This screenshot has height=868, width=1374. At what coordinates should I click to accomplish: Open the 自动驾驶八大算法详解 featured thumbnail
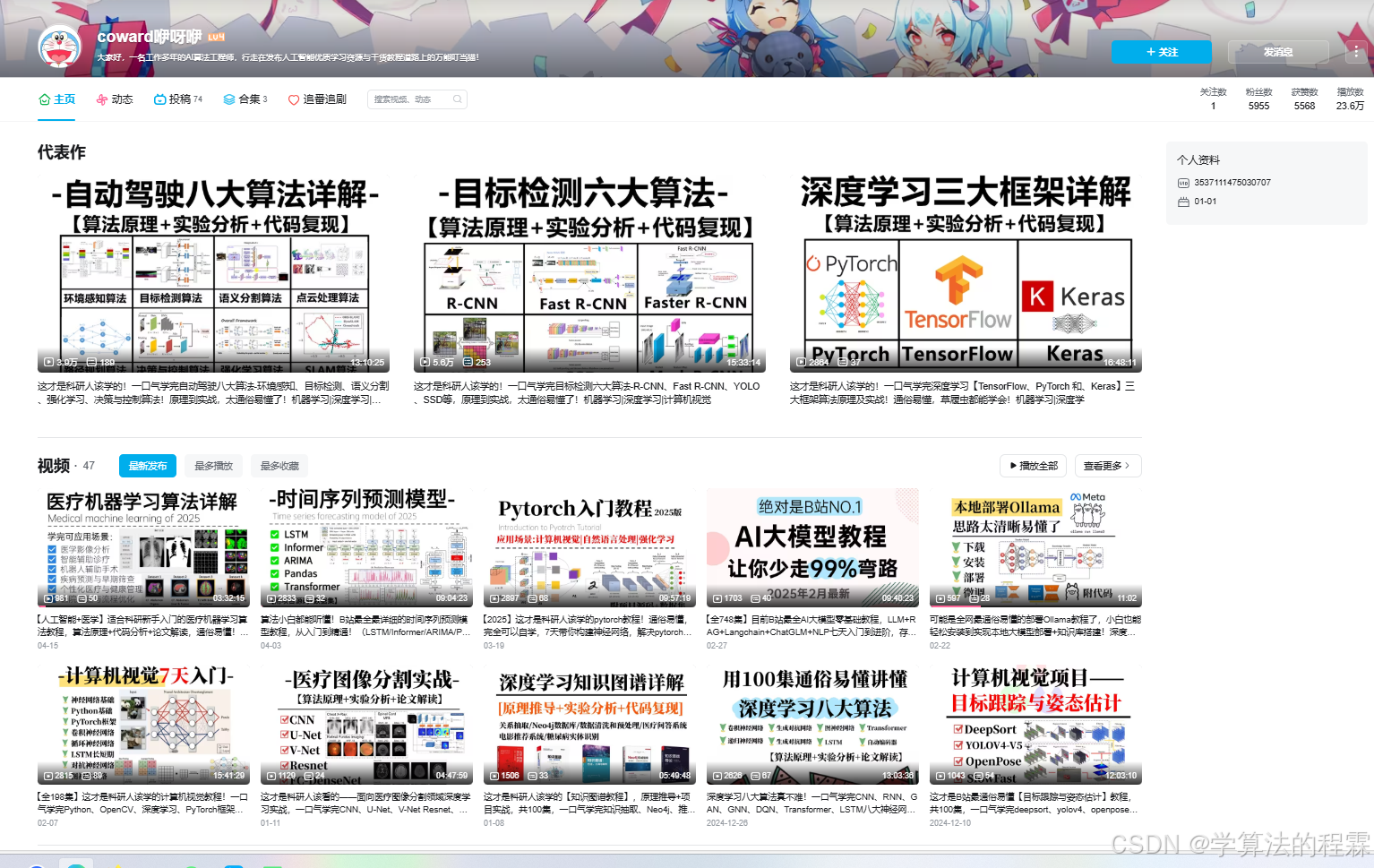point(213,273)
